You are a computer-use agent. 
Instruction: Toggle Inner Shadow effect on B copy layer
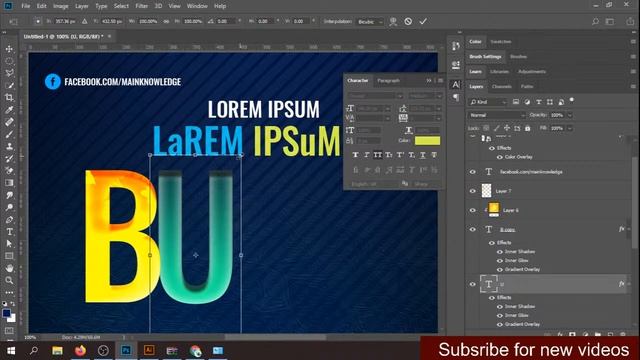click(x=500, y=252)
